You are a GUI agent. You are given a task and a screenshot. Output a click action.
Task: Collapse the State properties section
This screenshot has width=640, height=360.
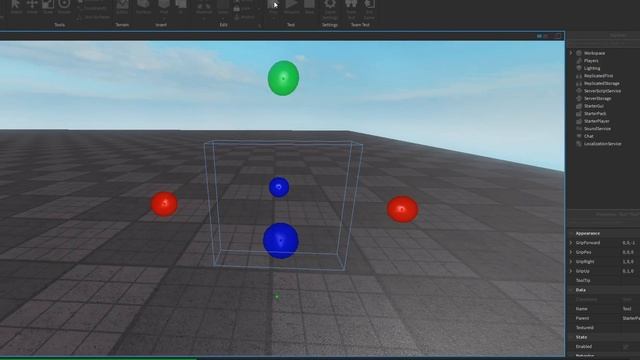pos(571,337)
